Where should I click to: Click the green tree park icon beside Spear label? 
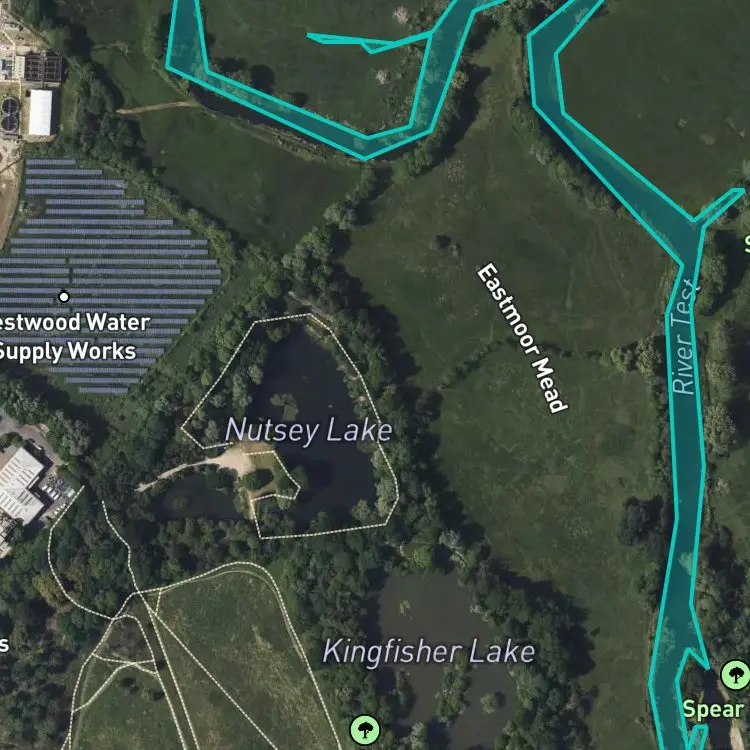pyautogui.click(x=735, y=675)
